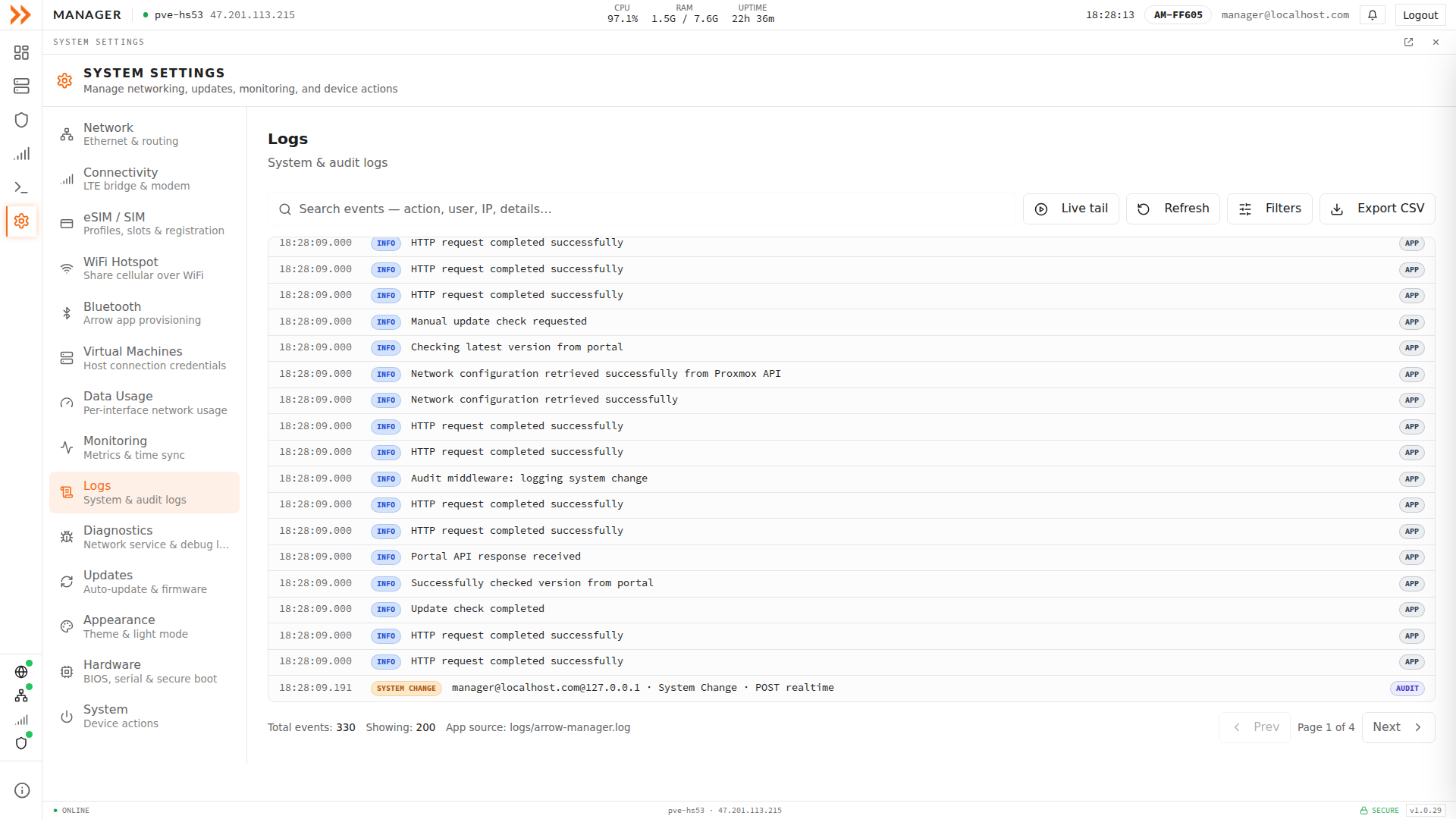Click the 'Page 1 of 4' indicator
The height and width of the screenshot is (819, 1456).
coord(1326,727)
